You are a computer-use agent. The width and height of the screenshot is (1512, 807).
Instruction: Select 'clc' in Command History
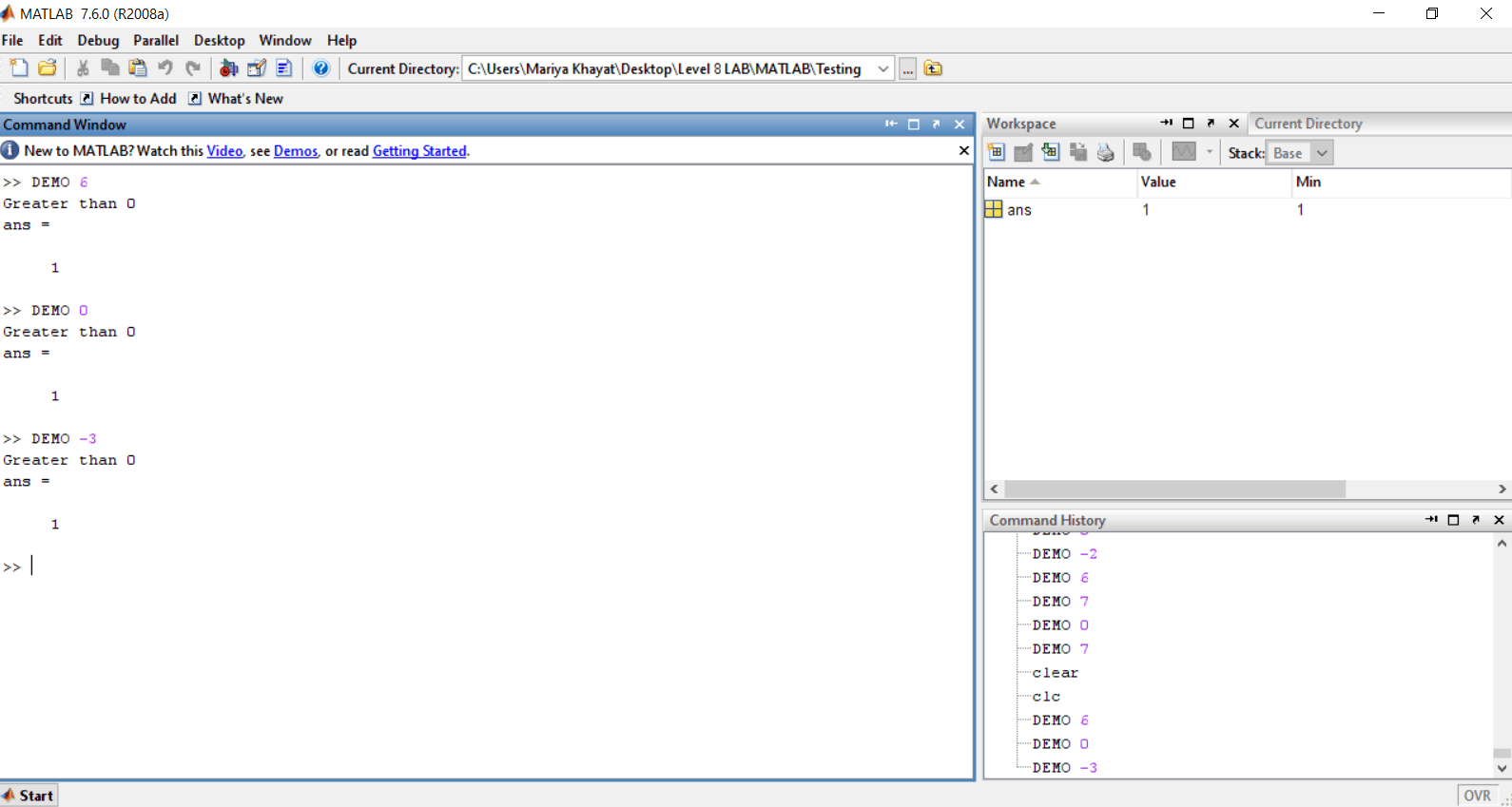pos(1046,697)
